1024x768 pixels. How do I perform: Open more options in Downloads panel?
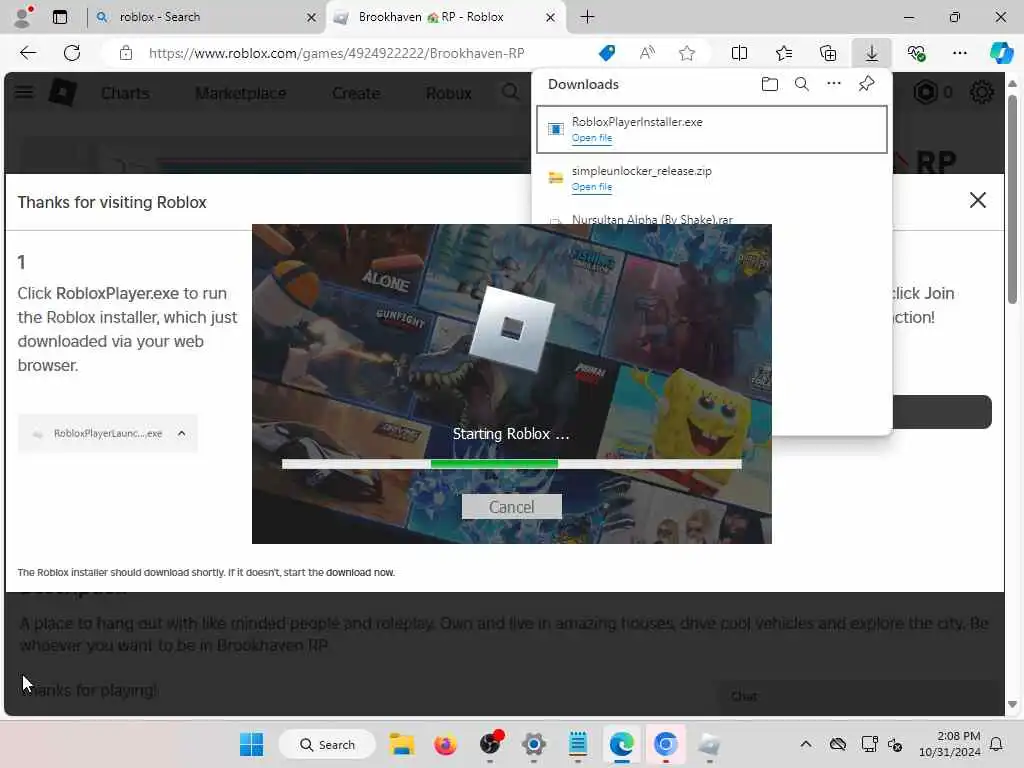tap(833, 84)
